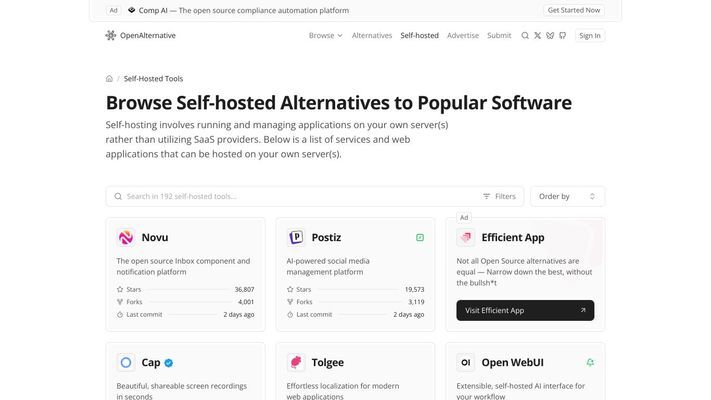Viewport: 711px width, 400px height.
Task: Click Novu forks count 4,001
Action: (246, 302)
